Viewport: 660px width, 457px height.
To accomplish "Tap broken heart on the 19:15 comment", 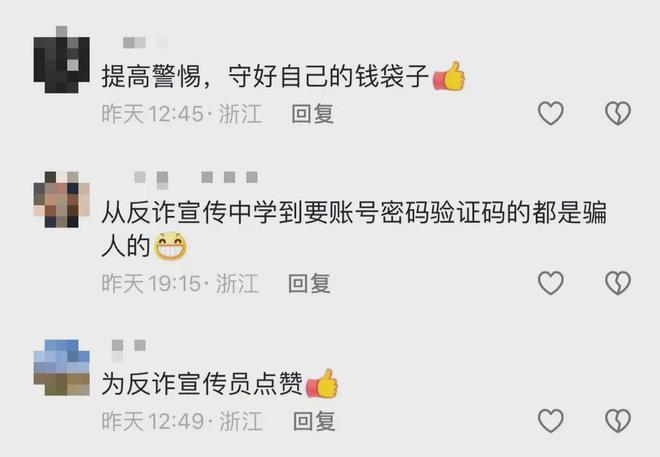I will (618, 283).
